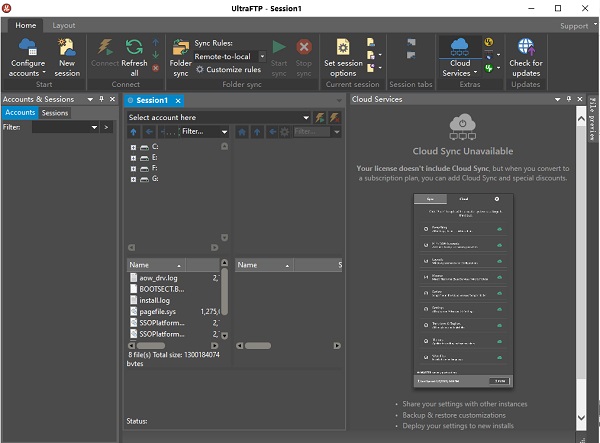Viewport: 600px width, 443px height.
Task: Click remote pane up arrow
Action: point(257,132)
